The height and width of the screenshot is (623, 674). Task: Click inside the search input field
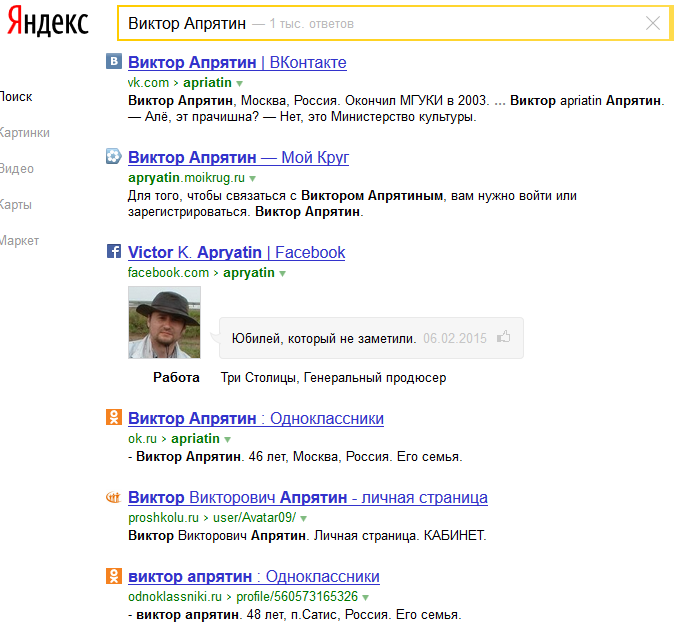pos(380,23)
